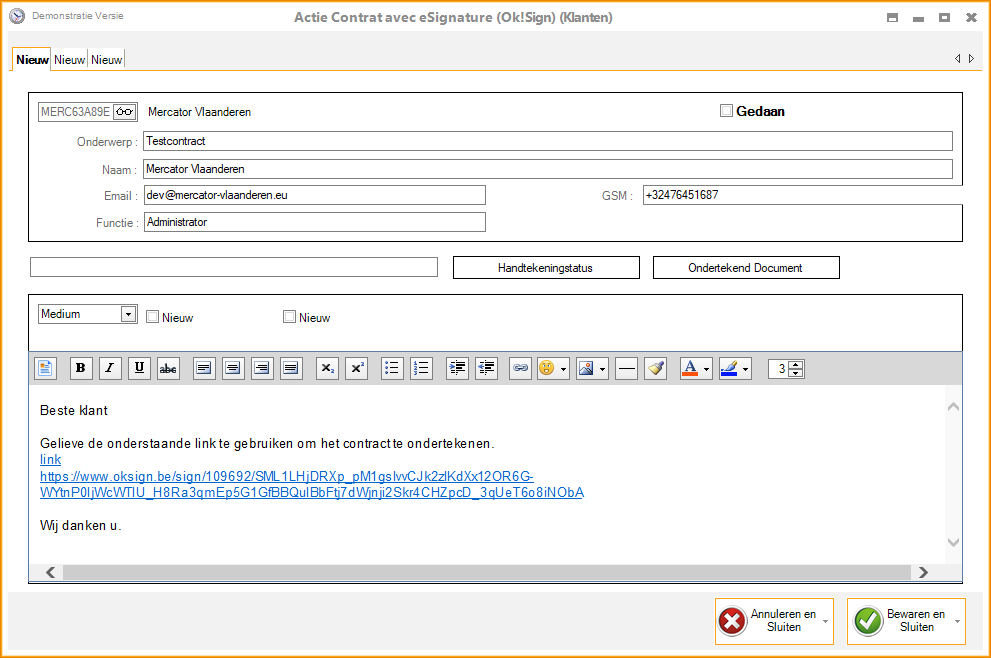
Task: Insert a bulleted list
Action: (x=392, y=368)
